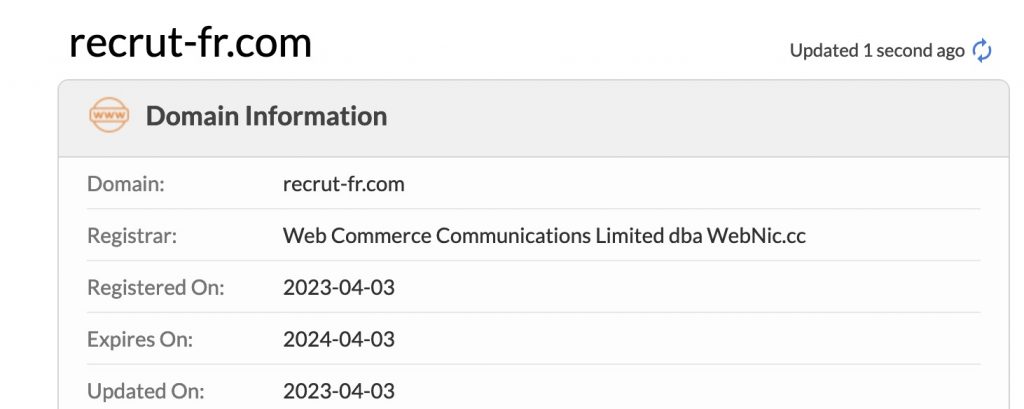Screen dimensions: 1024x409
Task: Click the 'Updated 1 second ago' text
Action: [x=877, y=50]
